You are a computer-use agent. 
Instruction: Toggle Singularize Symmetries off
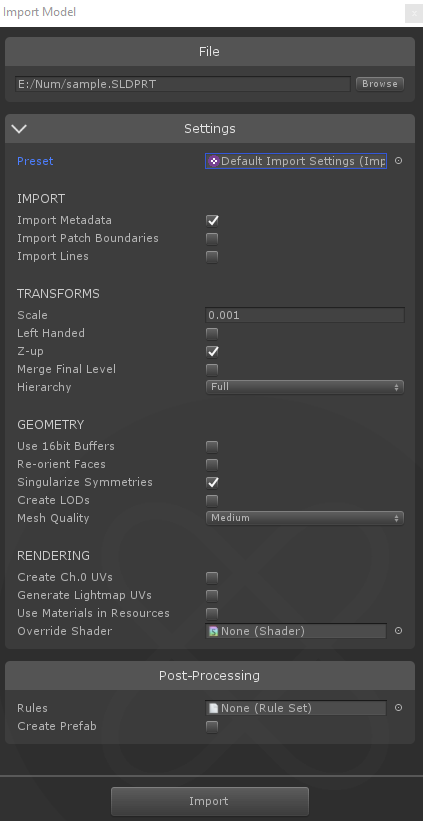coord(212,482)
